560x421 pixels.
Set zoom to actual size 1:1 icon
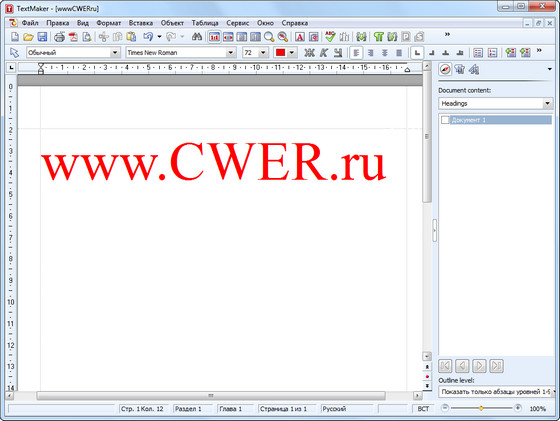pyautogui.click(x=214, y=37)
